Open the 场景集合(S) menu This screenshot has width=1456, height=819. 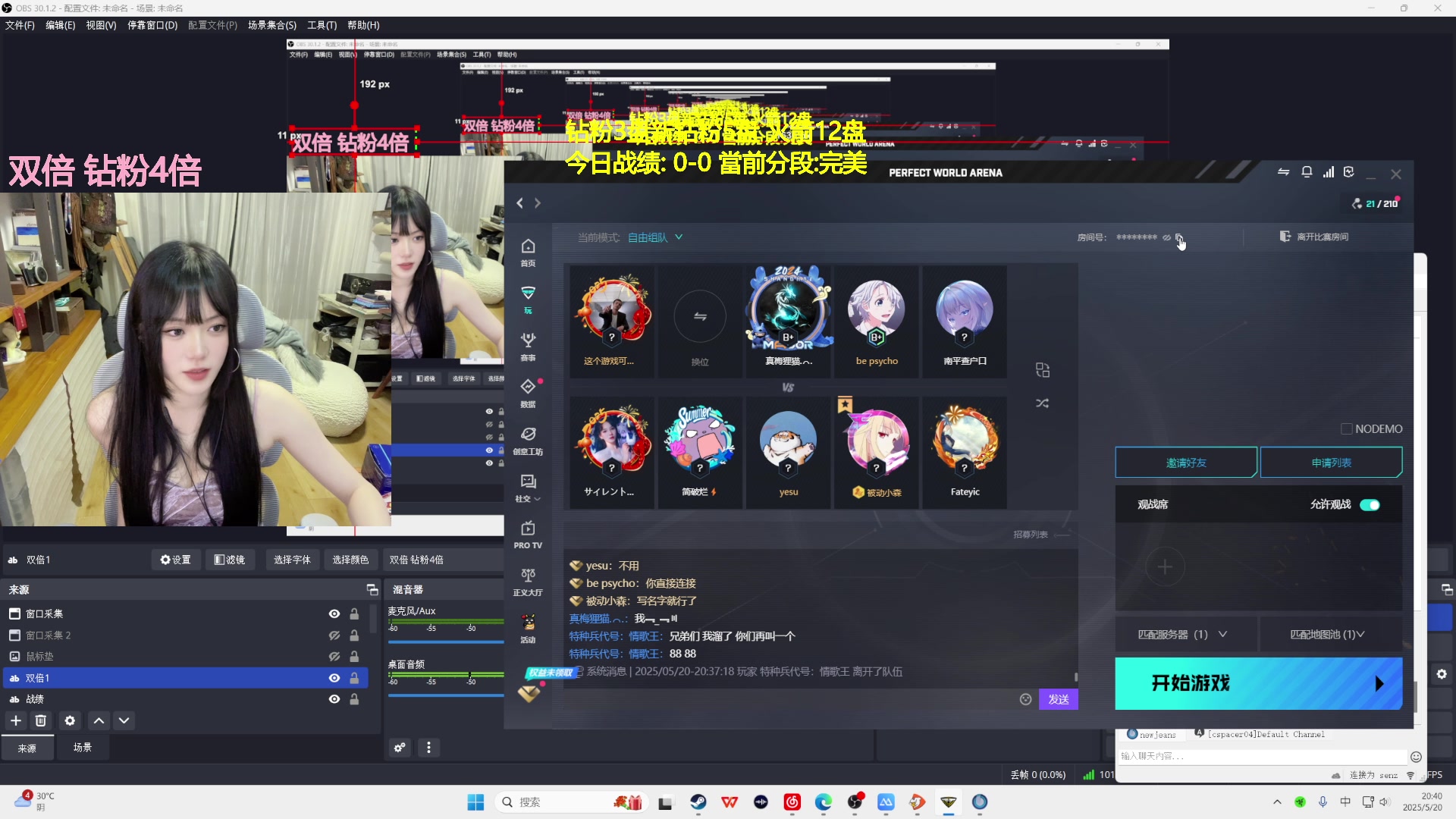[272, 25]
